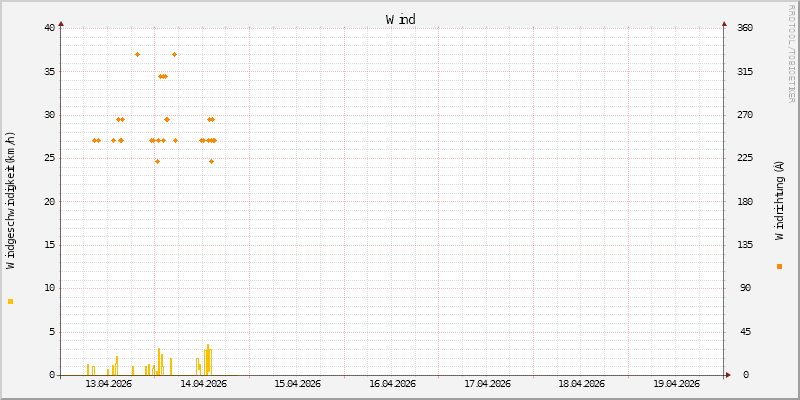Screen dimensions: 800x400
Task: Click the arrow at the x-axis right end
Action: [x=728, y=375]
